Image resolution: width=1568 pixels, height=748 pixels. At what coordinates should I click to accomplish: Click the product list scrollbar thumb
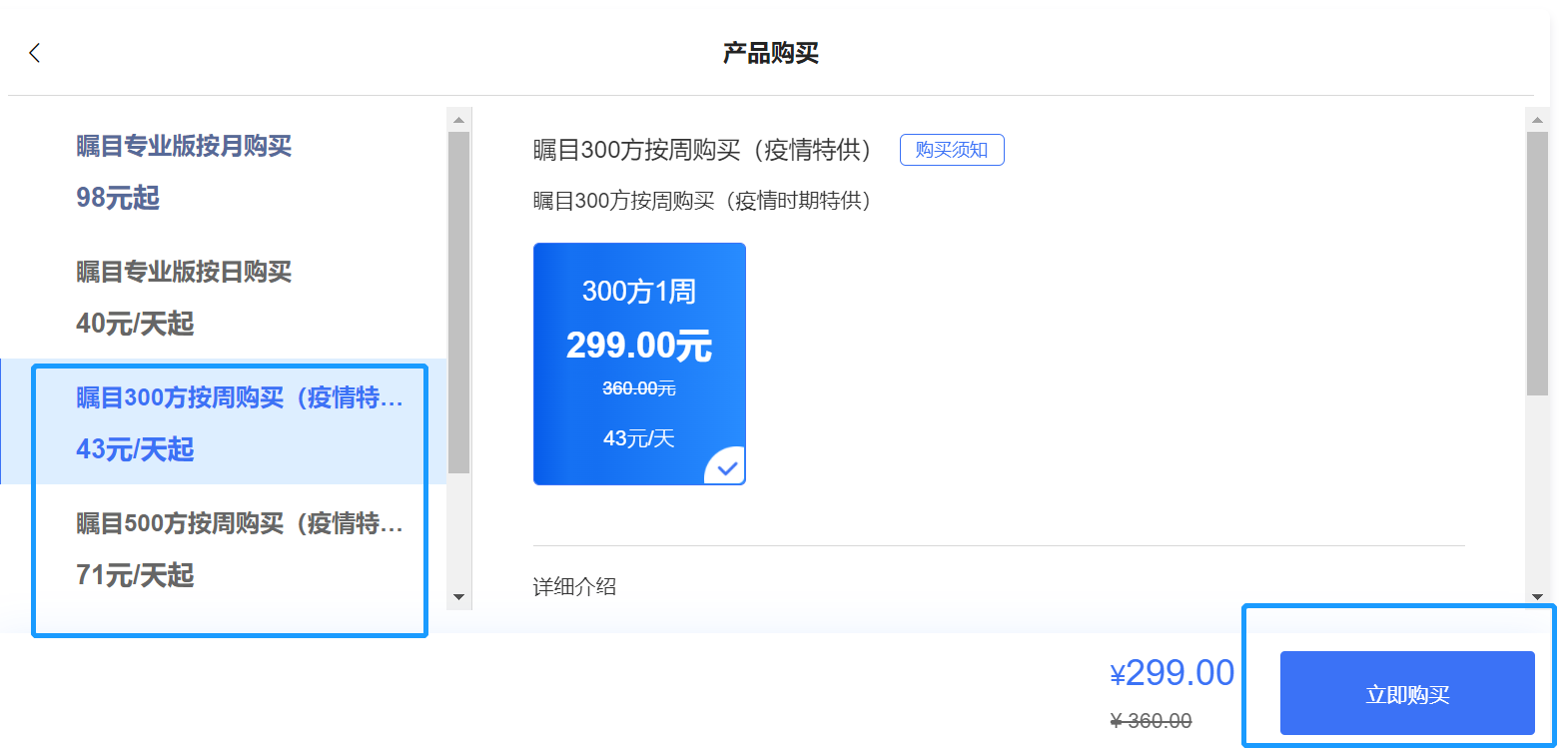tap(459, 303)
